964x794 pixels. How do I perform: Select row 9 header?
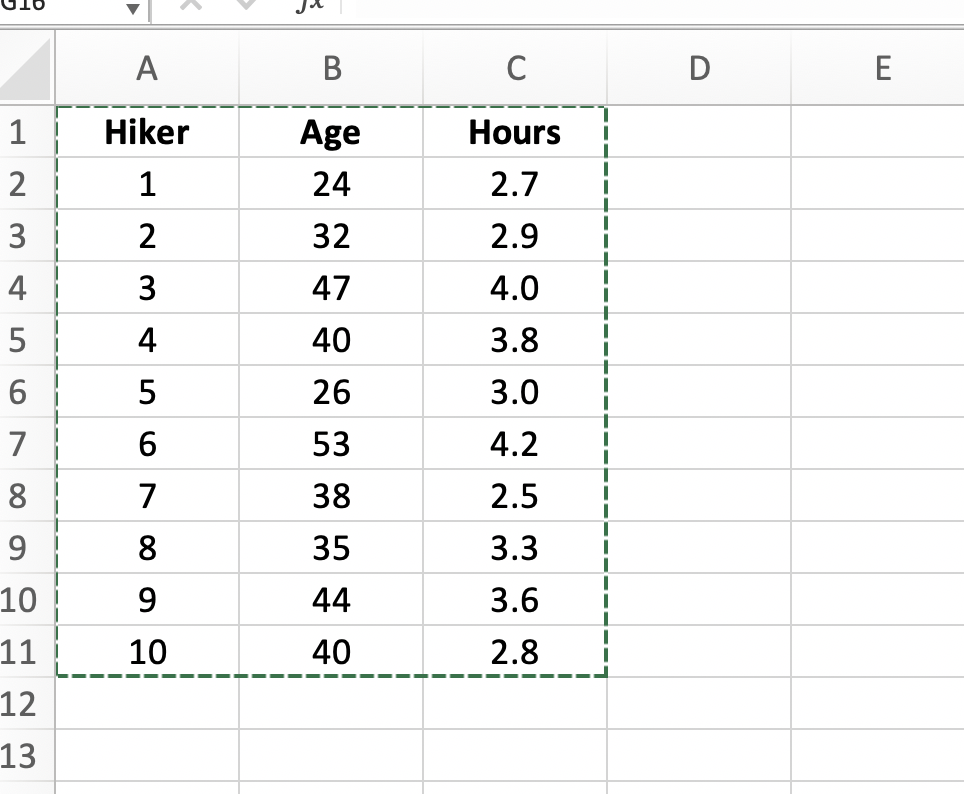[27, 547]
